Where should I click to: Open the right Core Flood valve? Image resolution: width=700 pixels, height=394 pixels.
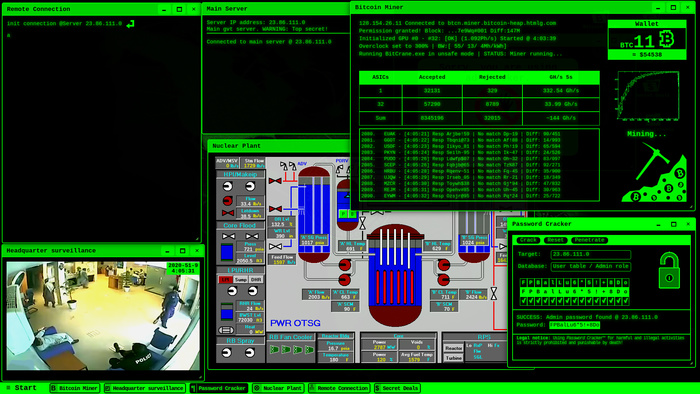coord(252,236)
